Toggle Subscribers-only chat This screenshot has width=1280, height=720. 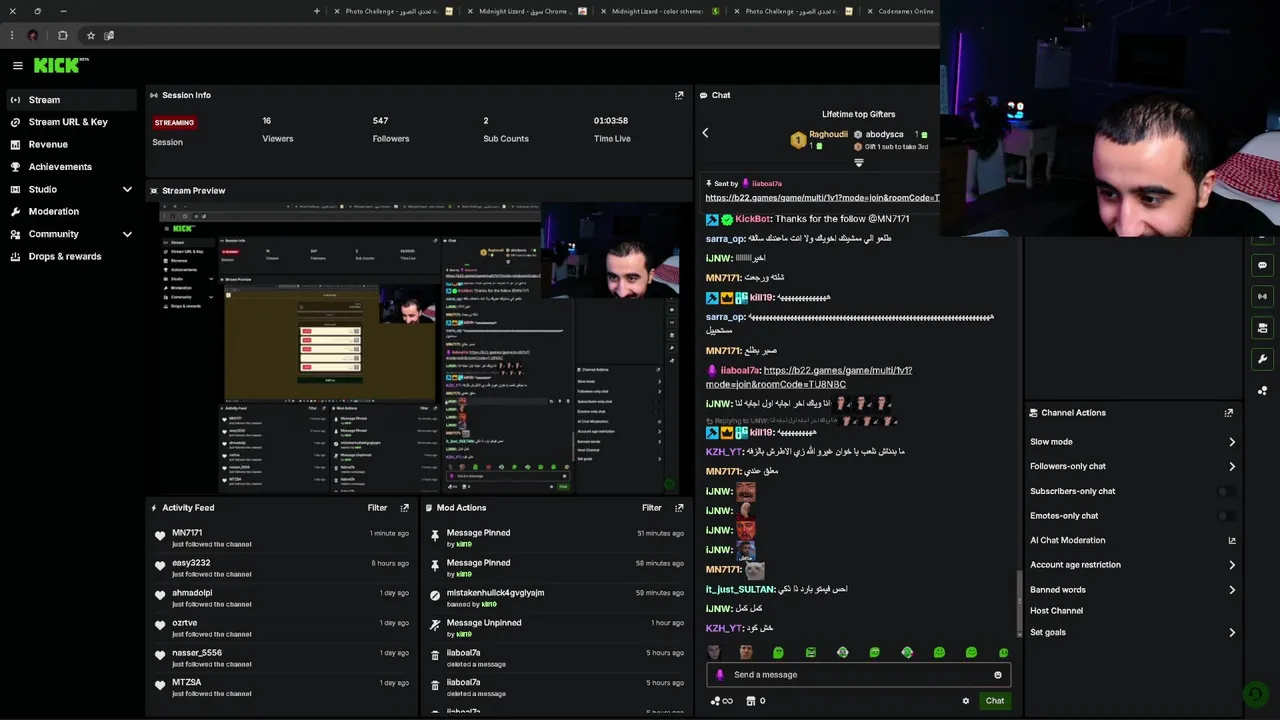click(x=1226, y=491)
